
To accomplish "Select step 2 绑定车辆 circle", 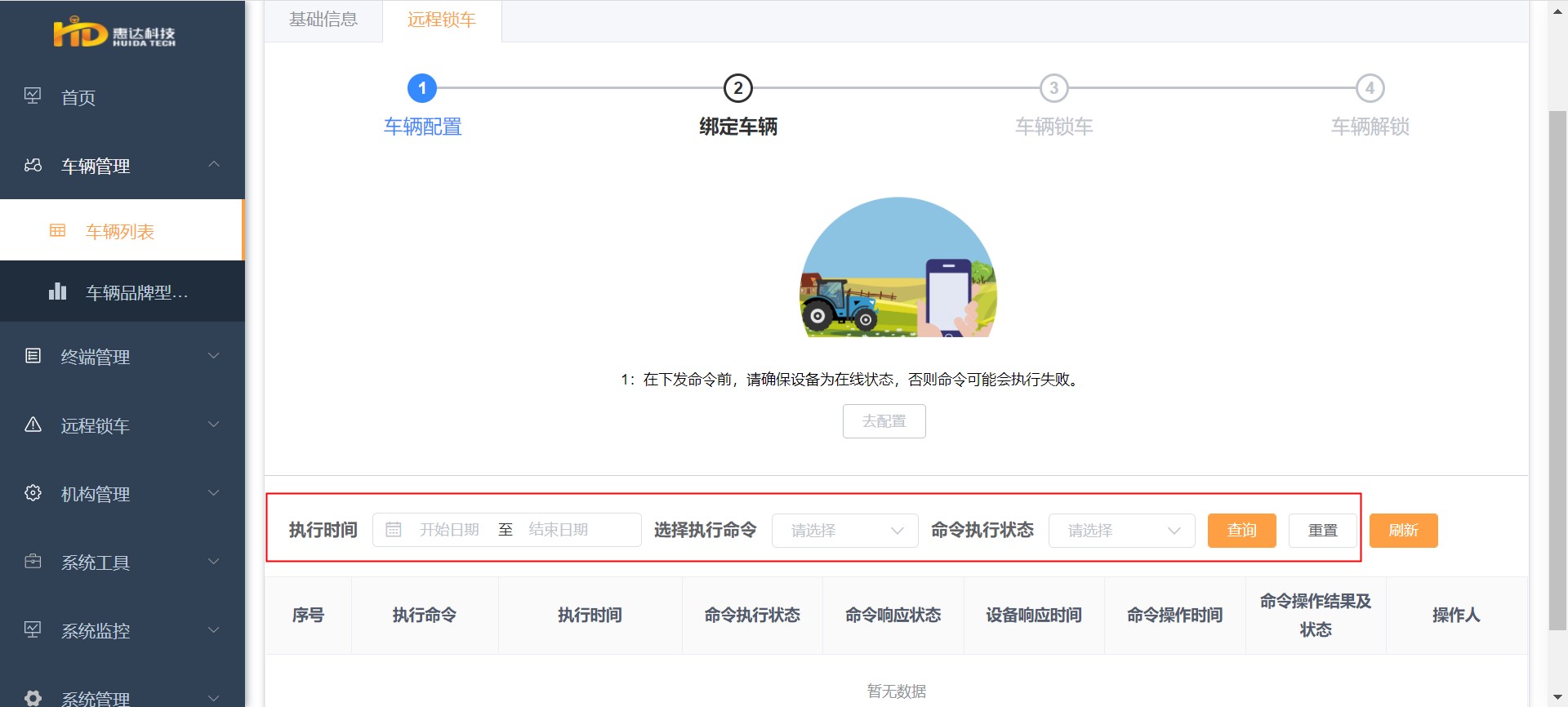I will point(738,88).
